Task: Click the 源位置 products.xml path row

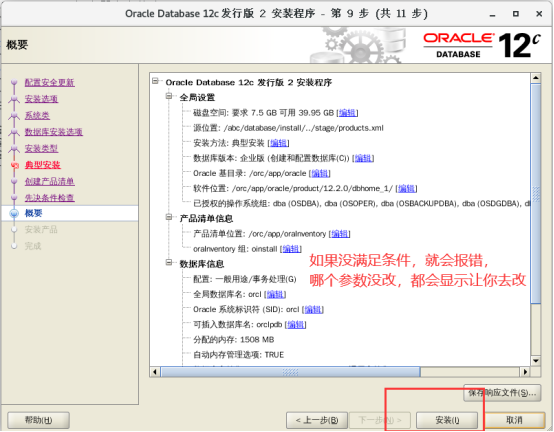Action: coord(288,128)
